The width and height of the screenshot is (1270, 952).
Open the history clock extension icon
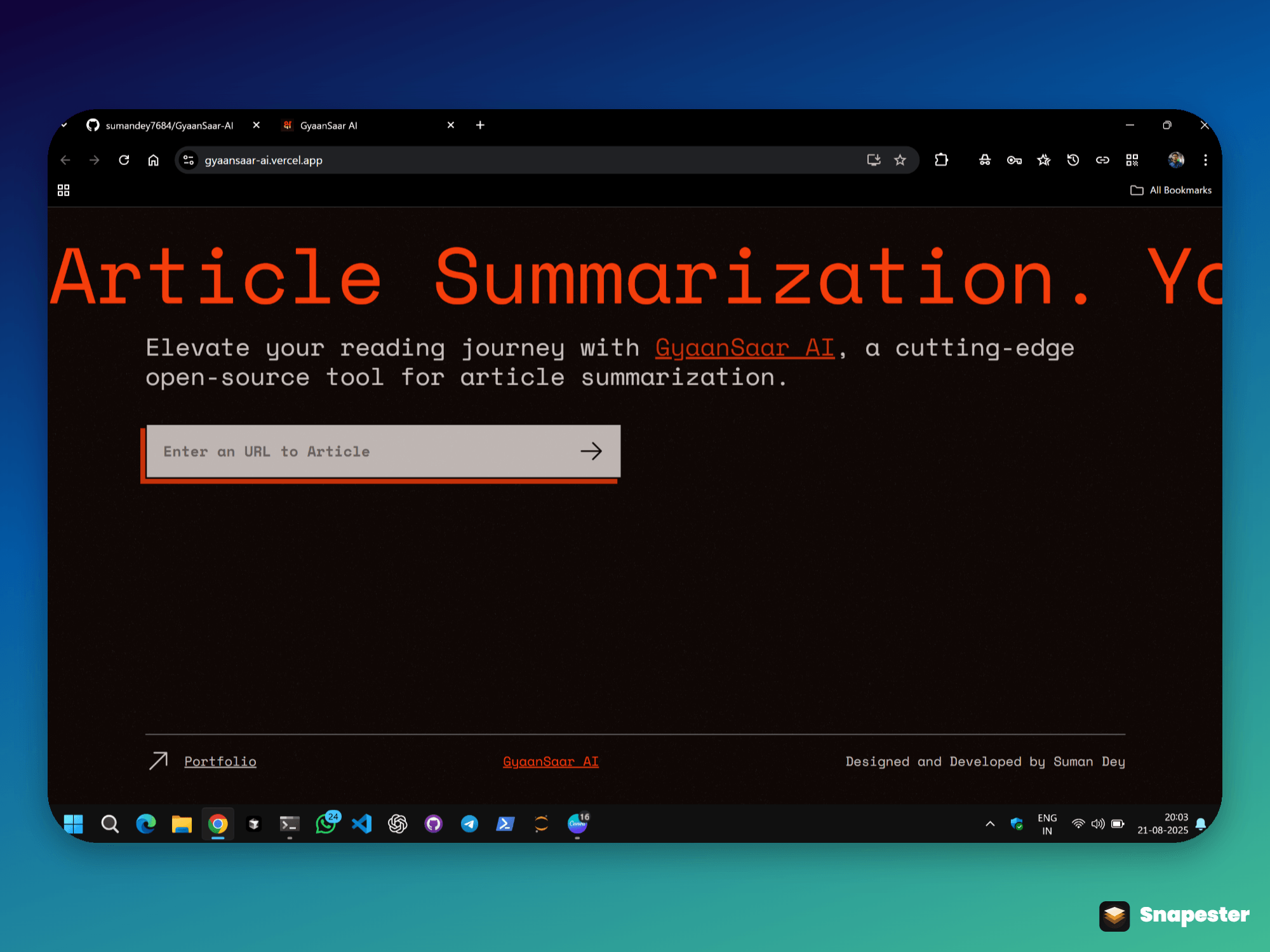tap(1073, 161)
